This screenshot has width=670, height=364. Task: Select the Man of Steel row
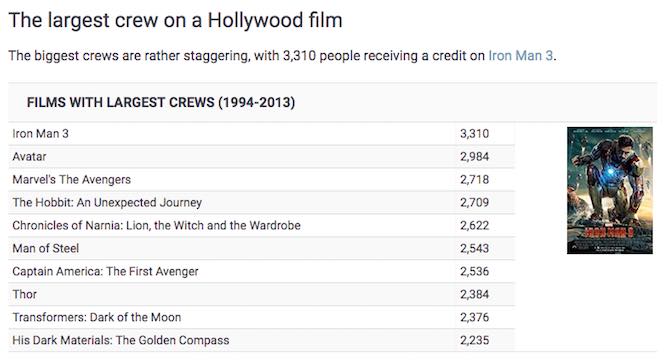pos(262,249)
